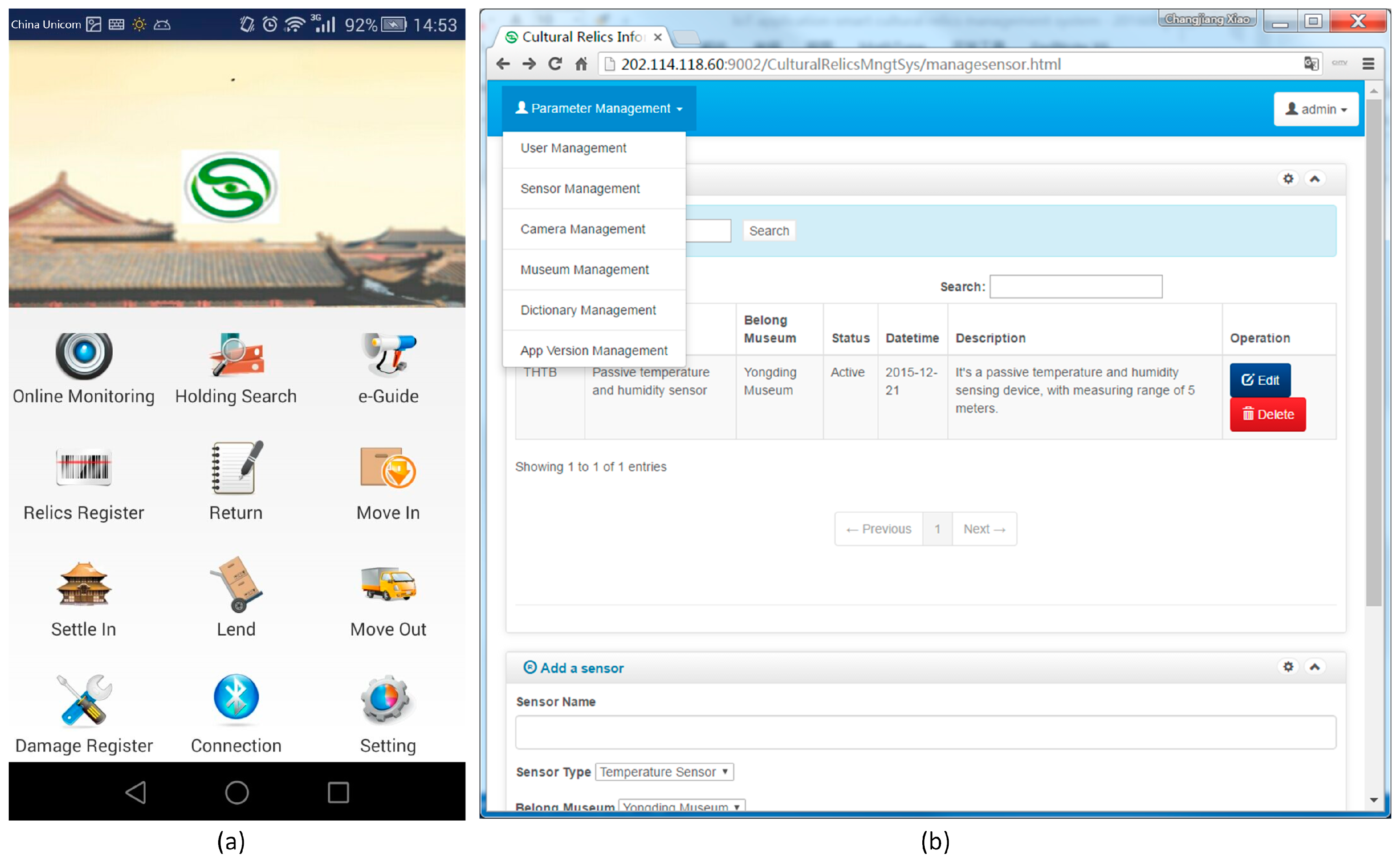Click the red Delete button
Viewport: 1400px width, 864px height.
1267,415
